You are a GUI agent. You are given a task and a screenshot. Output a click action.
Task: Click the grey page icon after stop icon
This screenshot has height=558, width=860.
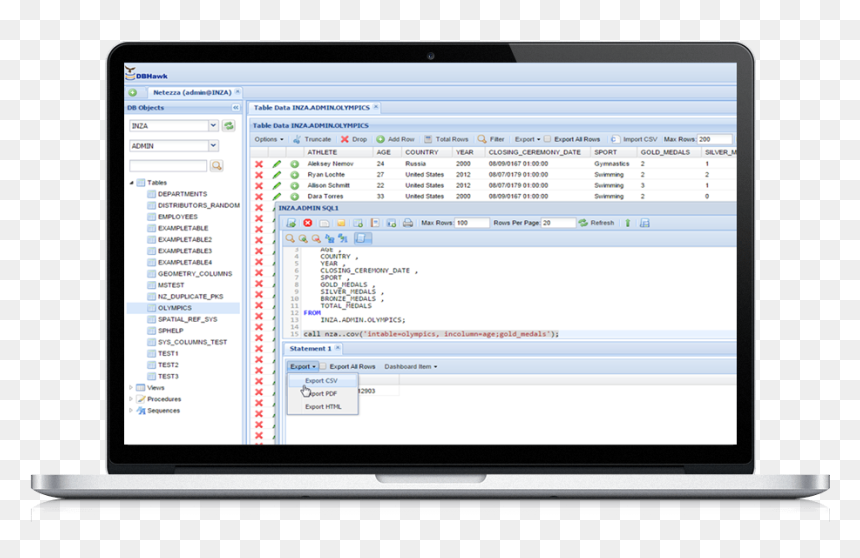(x=324, y=223)
